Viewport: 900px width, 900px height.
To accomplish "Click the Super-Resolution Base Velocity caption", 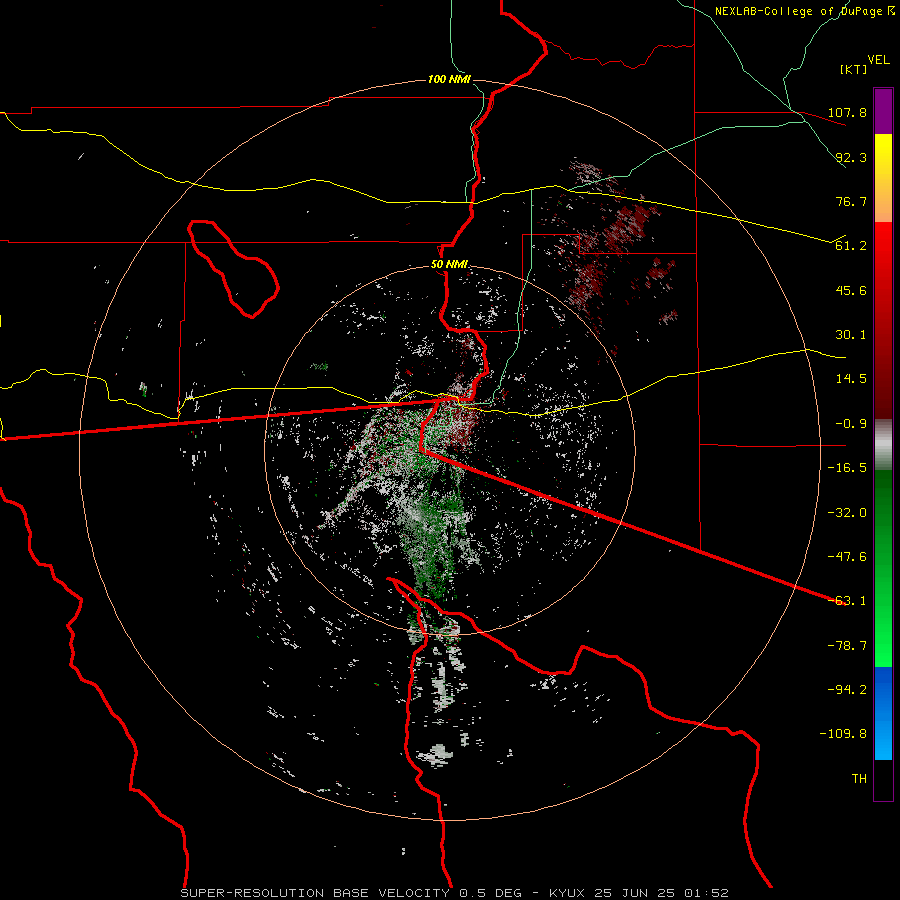I will (x=455, y=893).
